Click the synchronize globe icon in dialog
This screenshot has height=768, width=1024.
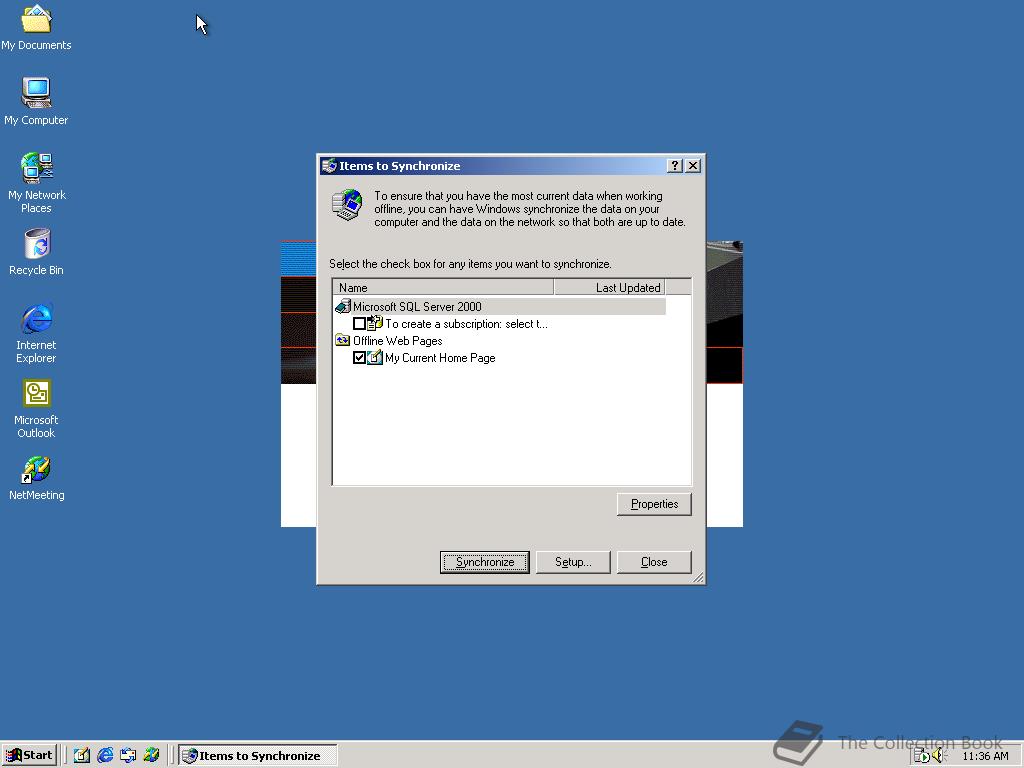[x=347, y=205]
